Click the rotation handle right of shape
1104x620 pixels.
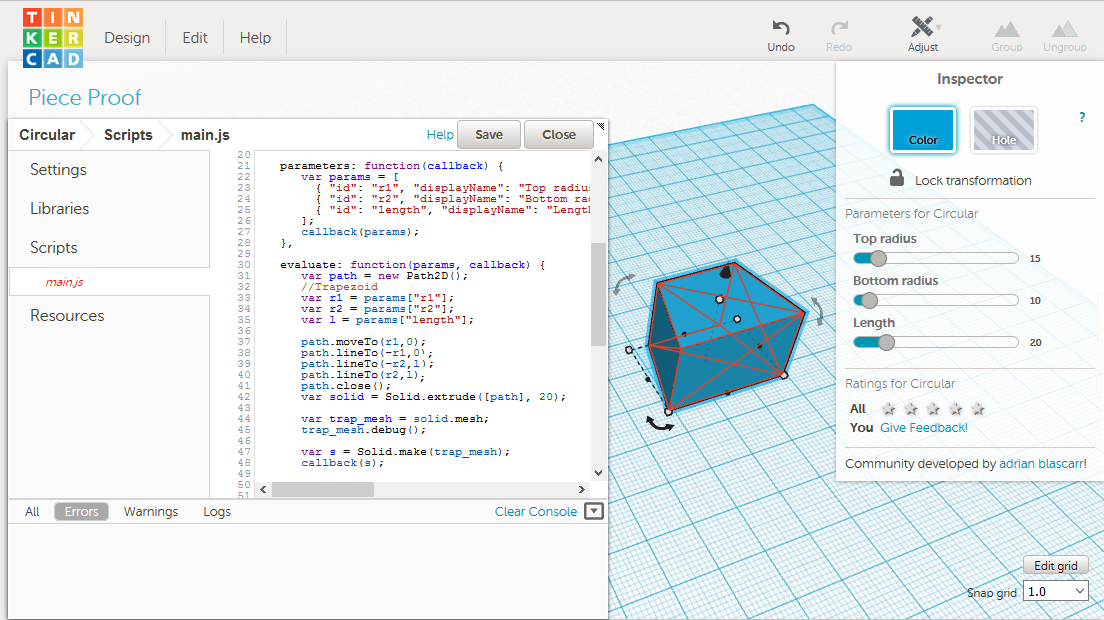tap(817, 310)
